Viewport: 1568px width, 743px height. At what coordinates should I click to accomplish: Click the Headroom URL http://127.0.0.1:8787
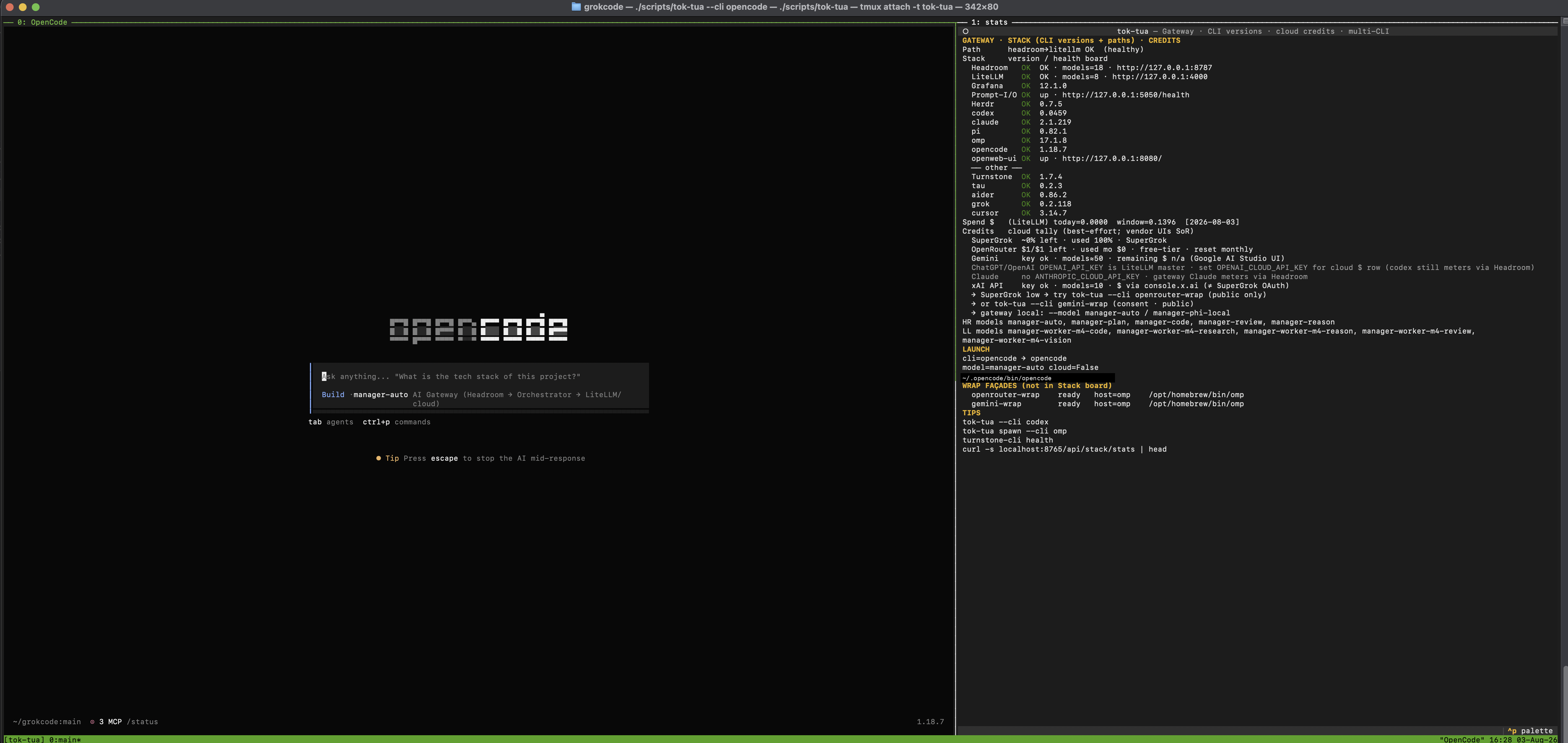[1164, 67]
